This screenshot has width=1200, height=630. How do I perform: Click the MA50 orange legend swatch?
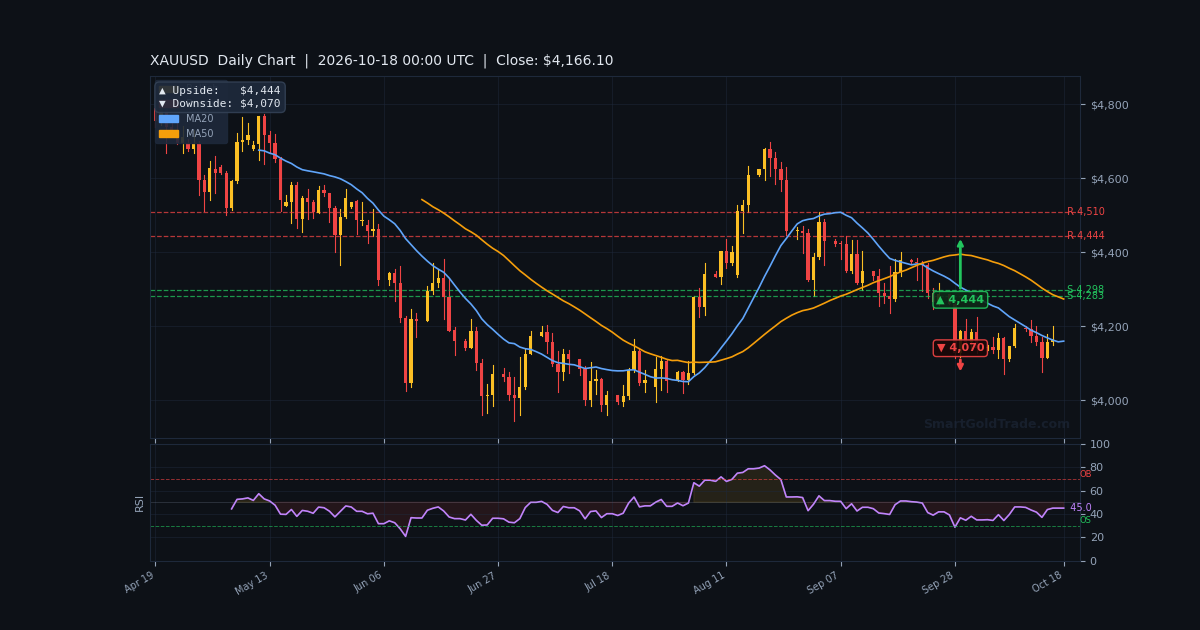169,134
